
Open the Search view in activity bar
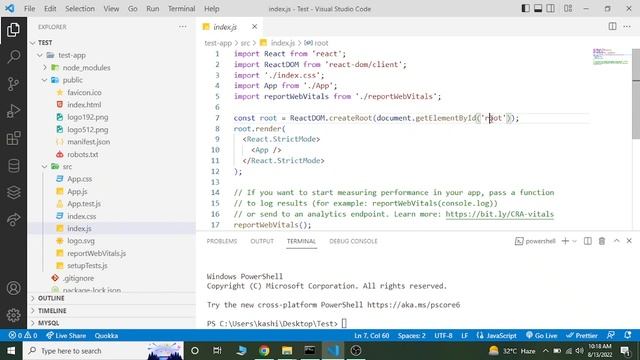pyautogui.click(x=13, y=56)
